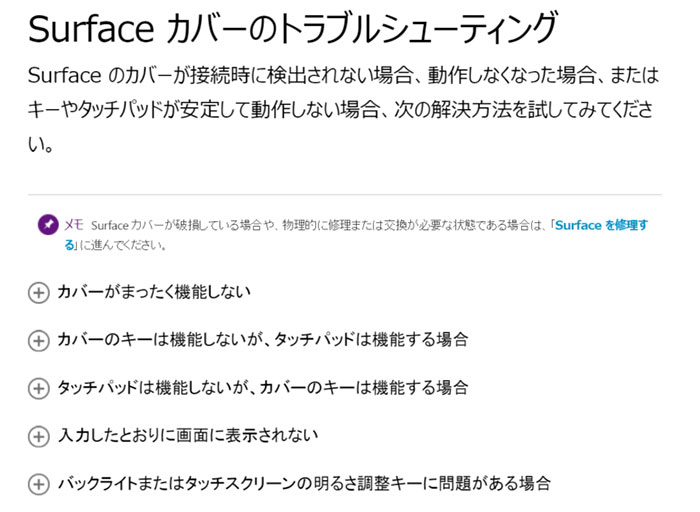
Task: Open the 'Surface を修理する' link
Action: coord(601,225)
